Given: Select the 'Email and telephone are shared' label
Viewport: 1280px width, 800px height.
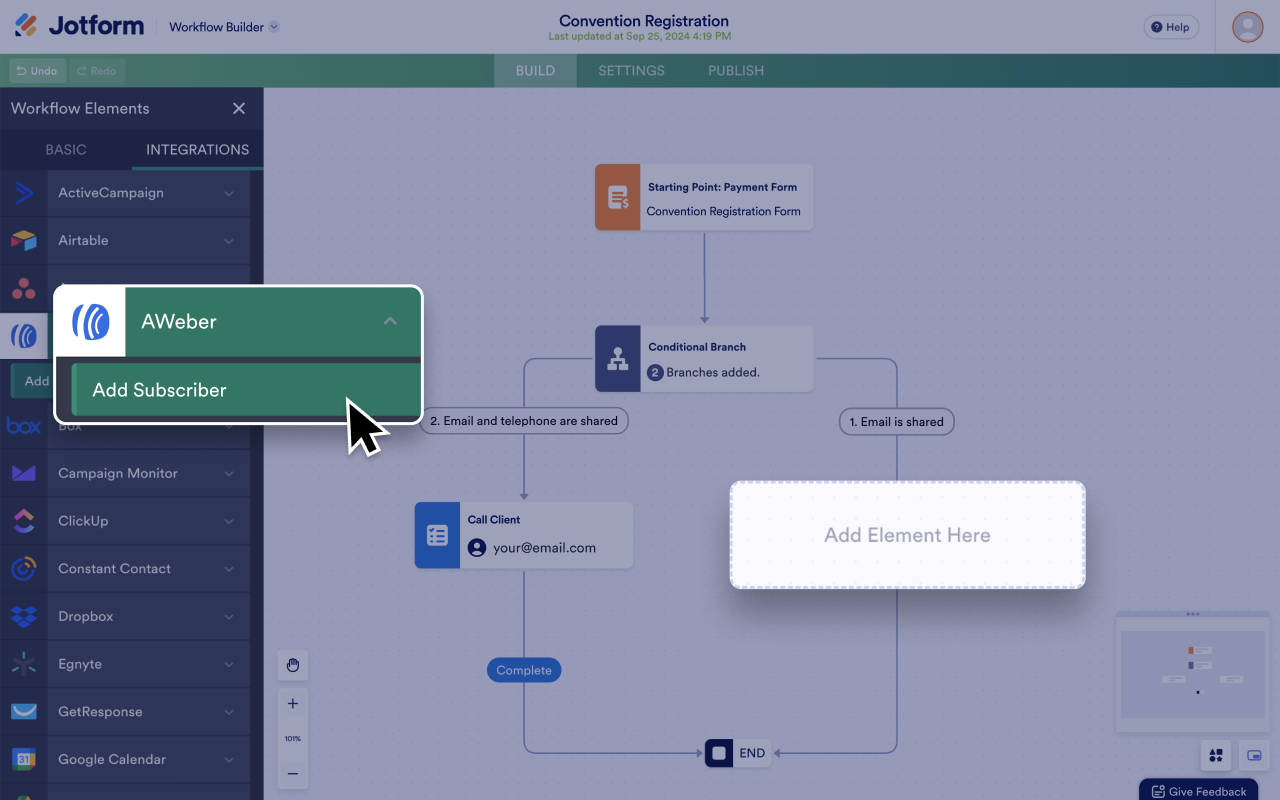Looking at the screenshot, I should point(524,421).
